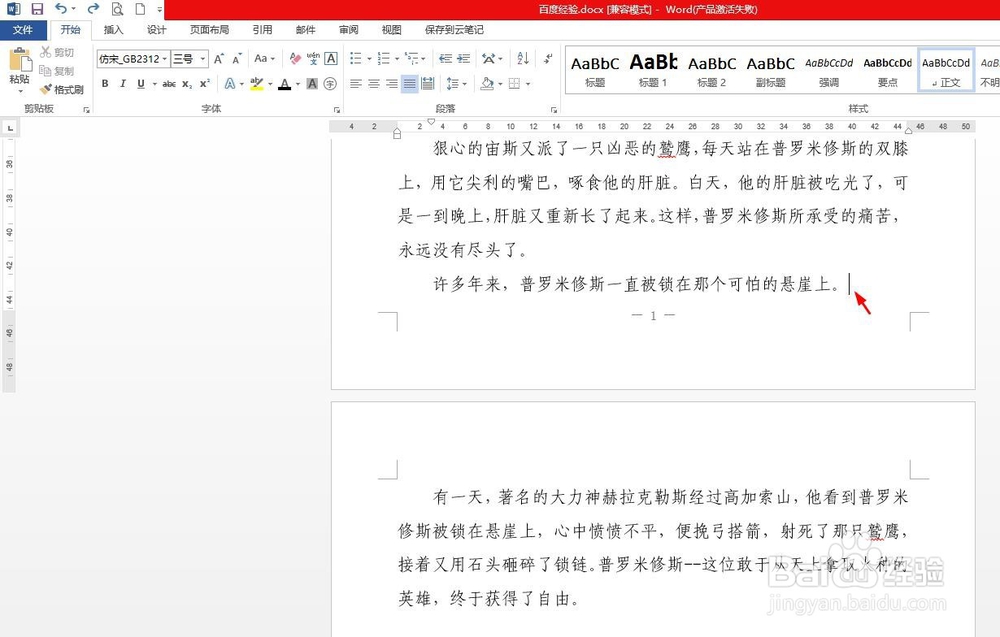Apply the 正文 style
Viewport: 1000px width, 637px height.
945,70
